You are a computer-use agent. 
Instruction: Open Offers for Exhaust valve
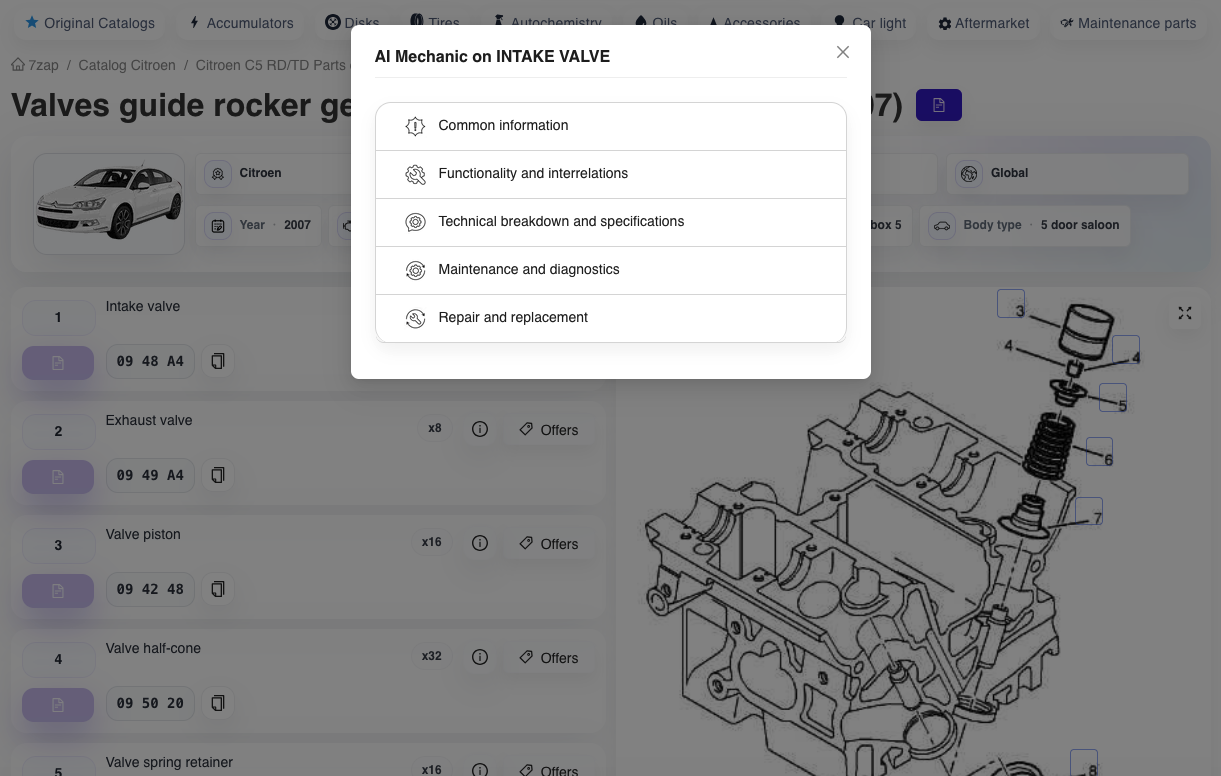tap(549, 430)
